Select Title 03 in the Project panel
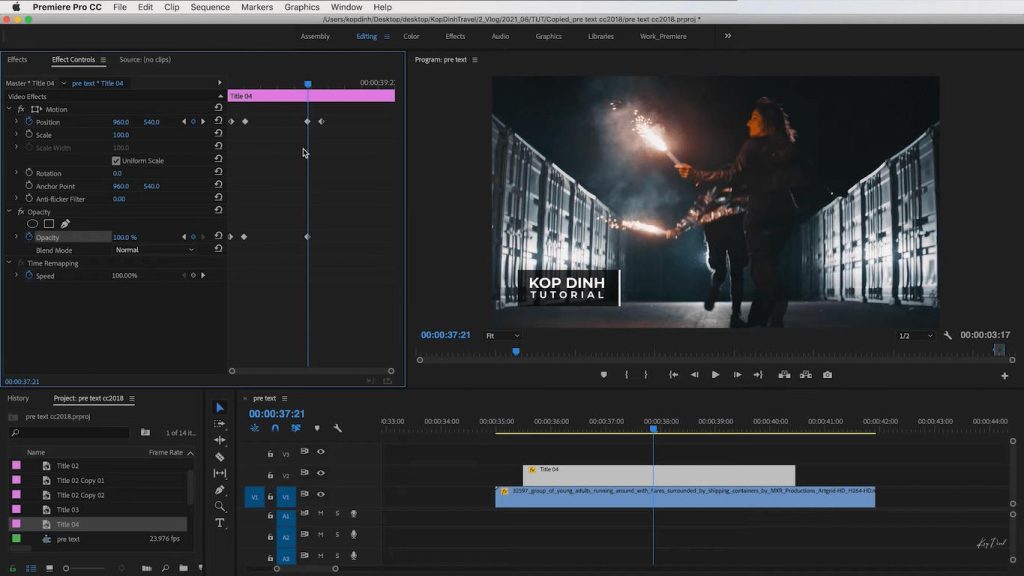The height and width of the screenshot is (576, 1024). tap(68, 510)
